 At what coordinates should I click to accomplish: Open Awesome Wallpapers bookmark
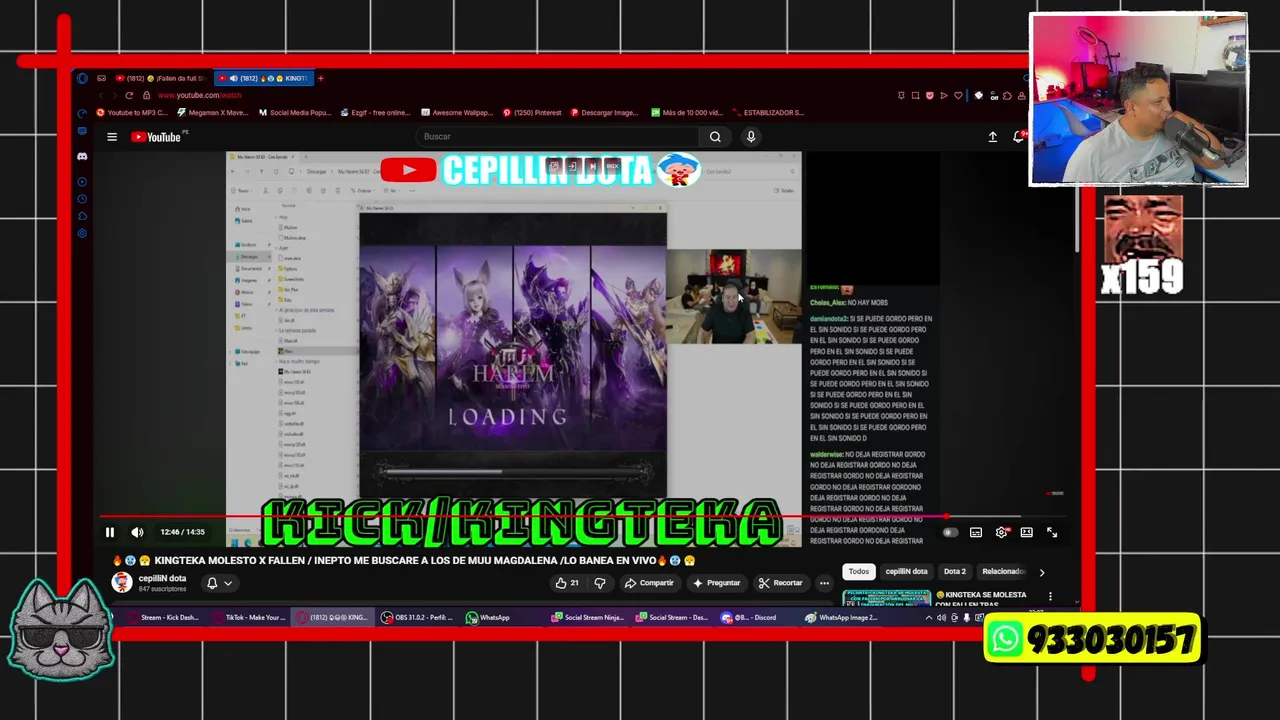(x=457, y=113)
